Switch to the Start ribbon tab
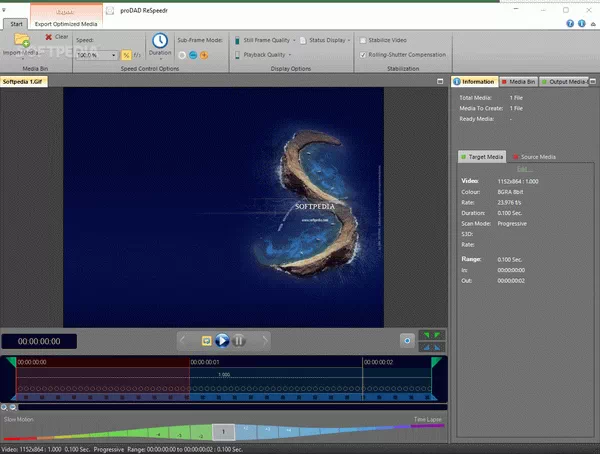600x454 pixels. (16, 24)
